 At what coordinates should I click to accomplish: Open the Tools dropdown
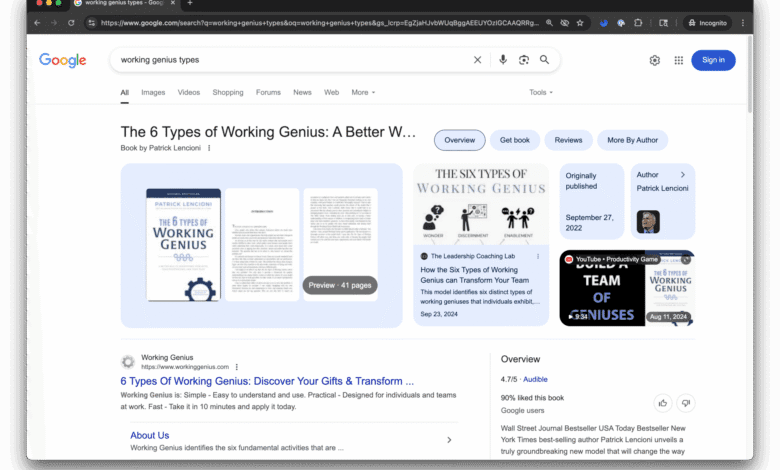click(x=541, y=93)
